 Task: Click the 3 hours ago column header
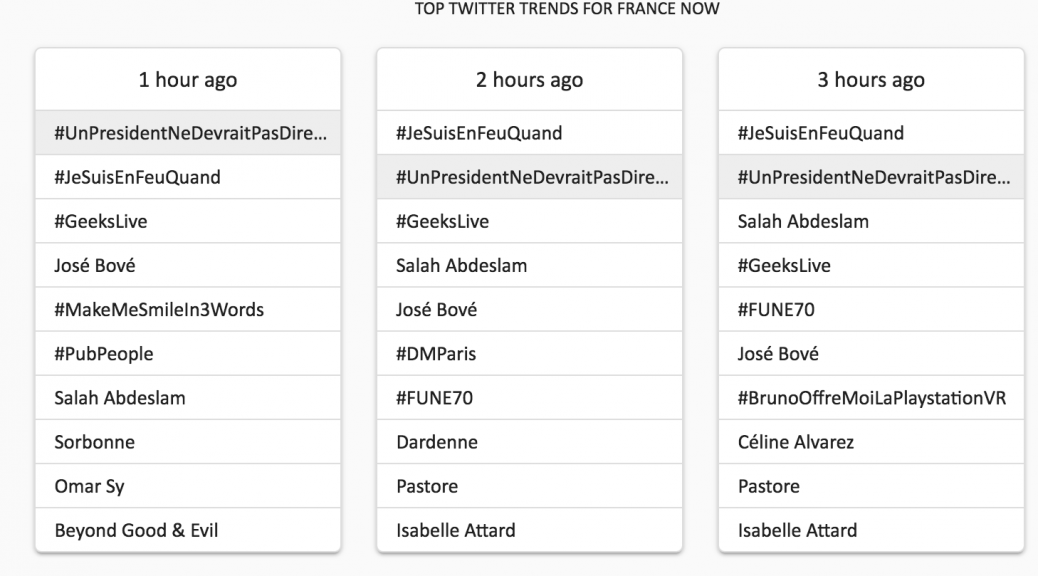pyautogui.click(x=871, y=80)
